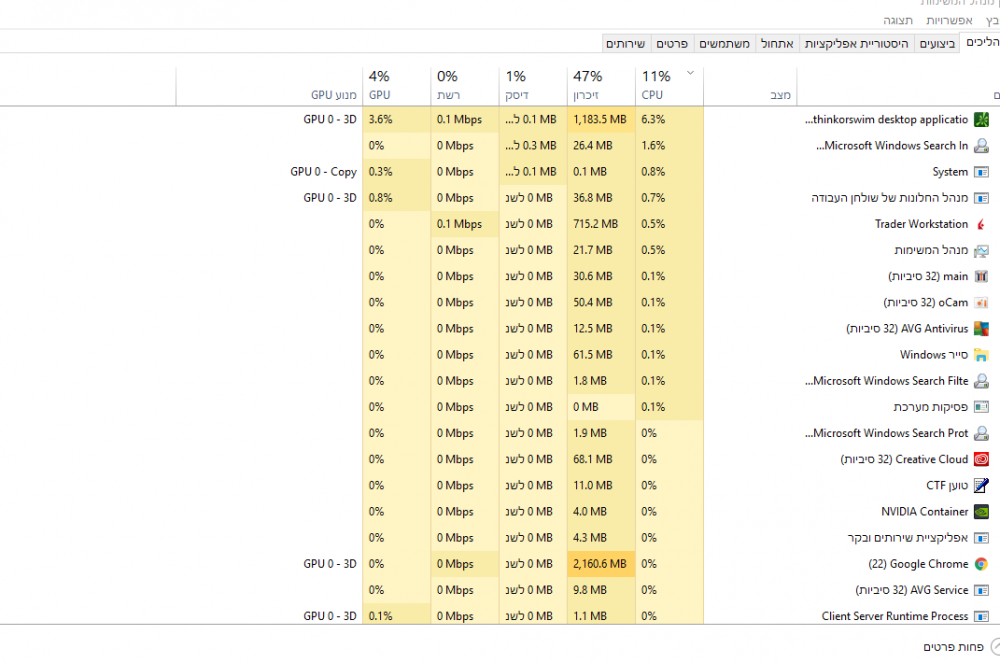Select the oCam process icon
The height and width of the screenshot is (663, 1000).
point(981,302)
